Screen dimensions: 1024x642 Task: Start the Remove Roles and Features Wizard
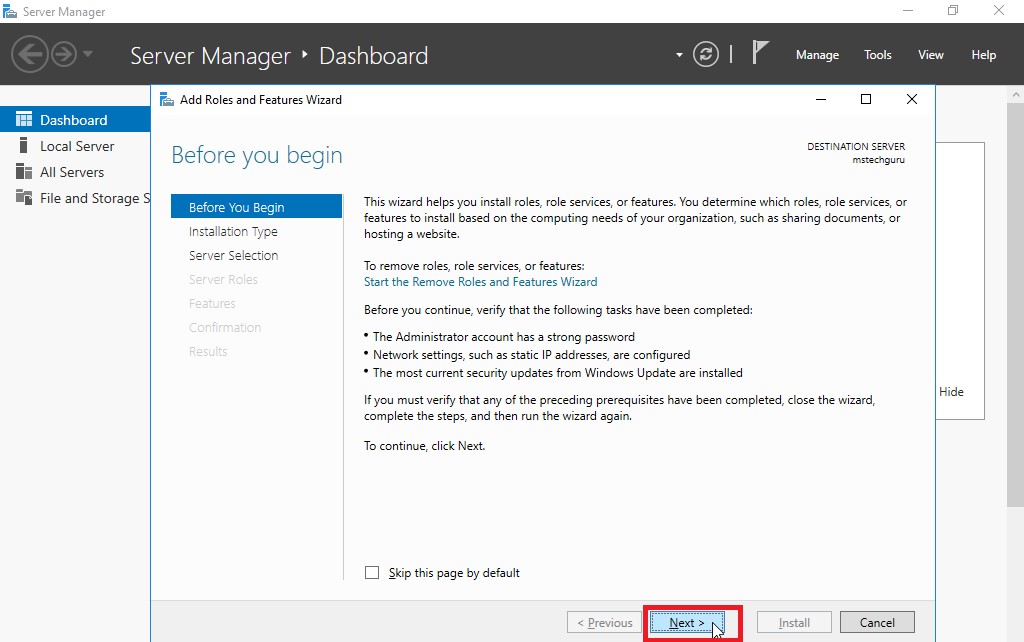(480, 281)
